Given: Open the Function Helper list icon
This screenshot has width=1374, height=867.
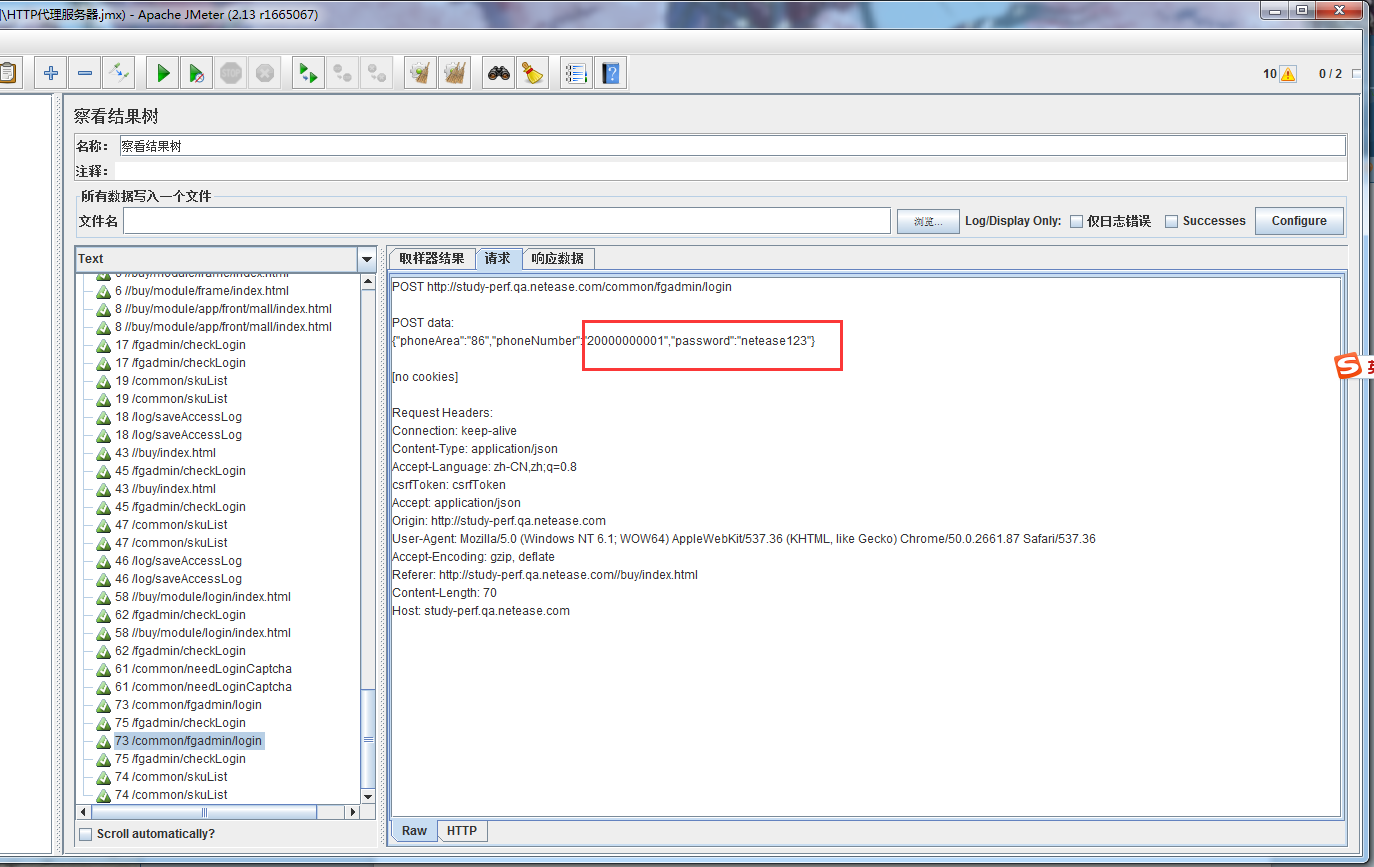Looking at the screenshot, I should pyautogui.click(x=577, y=73).
